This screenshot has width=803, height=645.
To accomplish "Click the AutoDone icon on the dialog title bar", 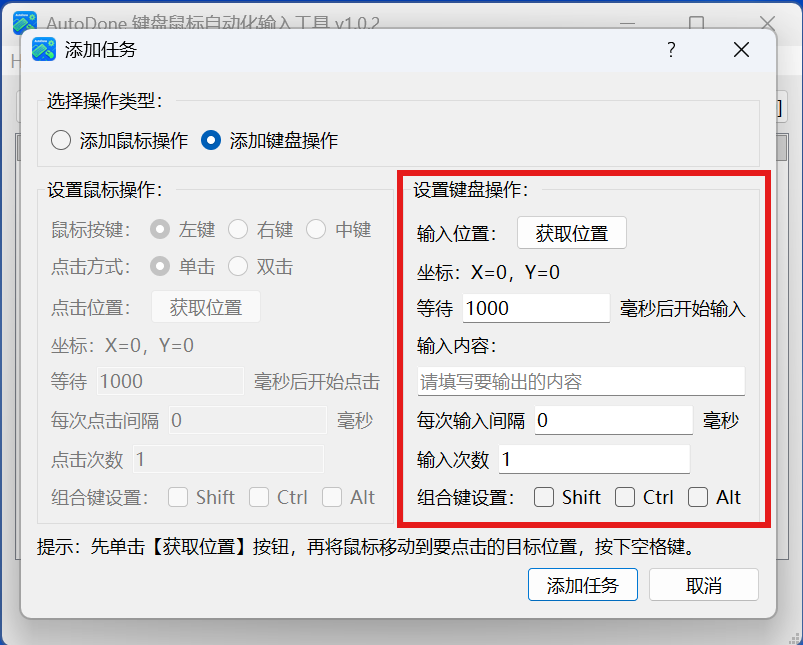I will [42, 49].
